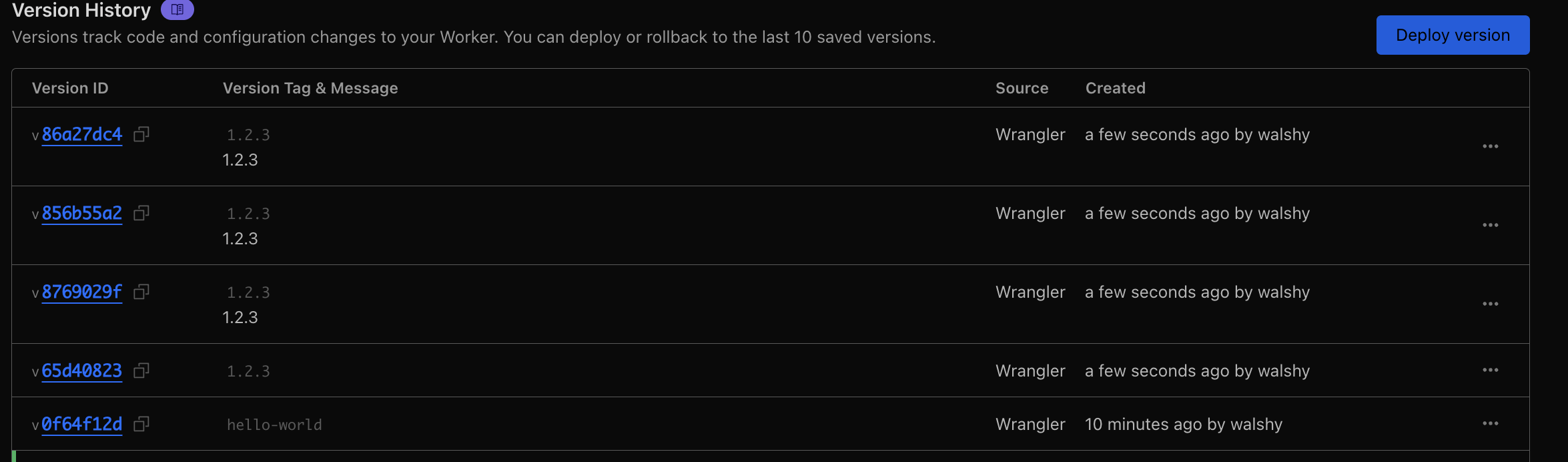Open actions menu for version 65d40823
This screenshot has width=1568, height=462.
coord(1490,371)
